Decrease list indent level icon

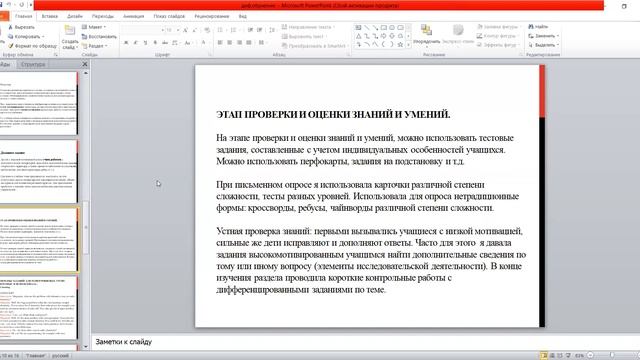(250, 30)
